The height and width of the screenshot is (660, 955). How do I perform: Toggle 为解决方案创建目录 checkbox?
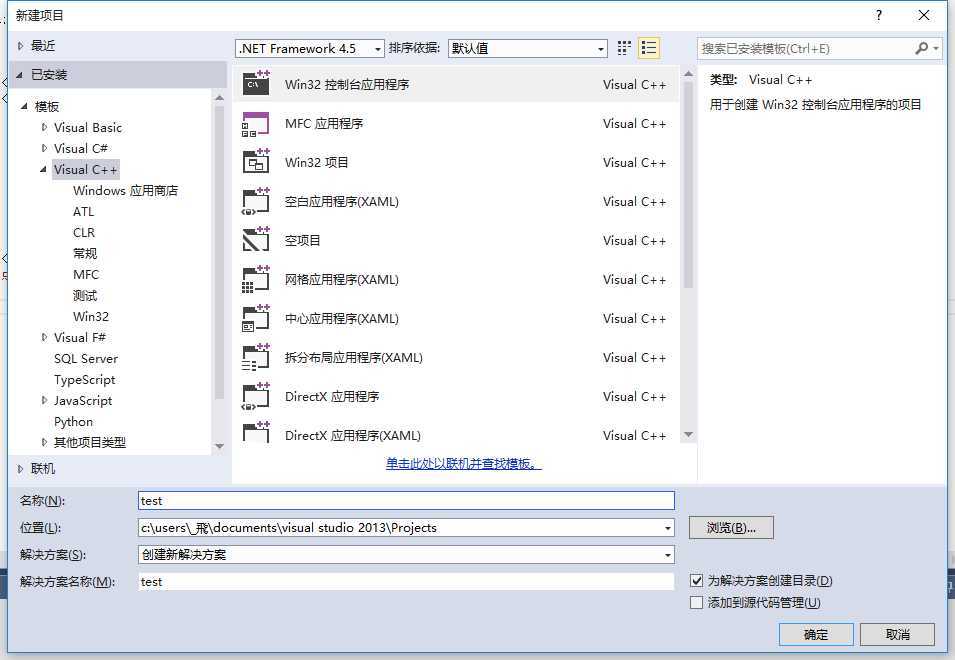coord(697,580)
